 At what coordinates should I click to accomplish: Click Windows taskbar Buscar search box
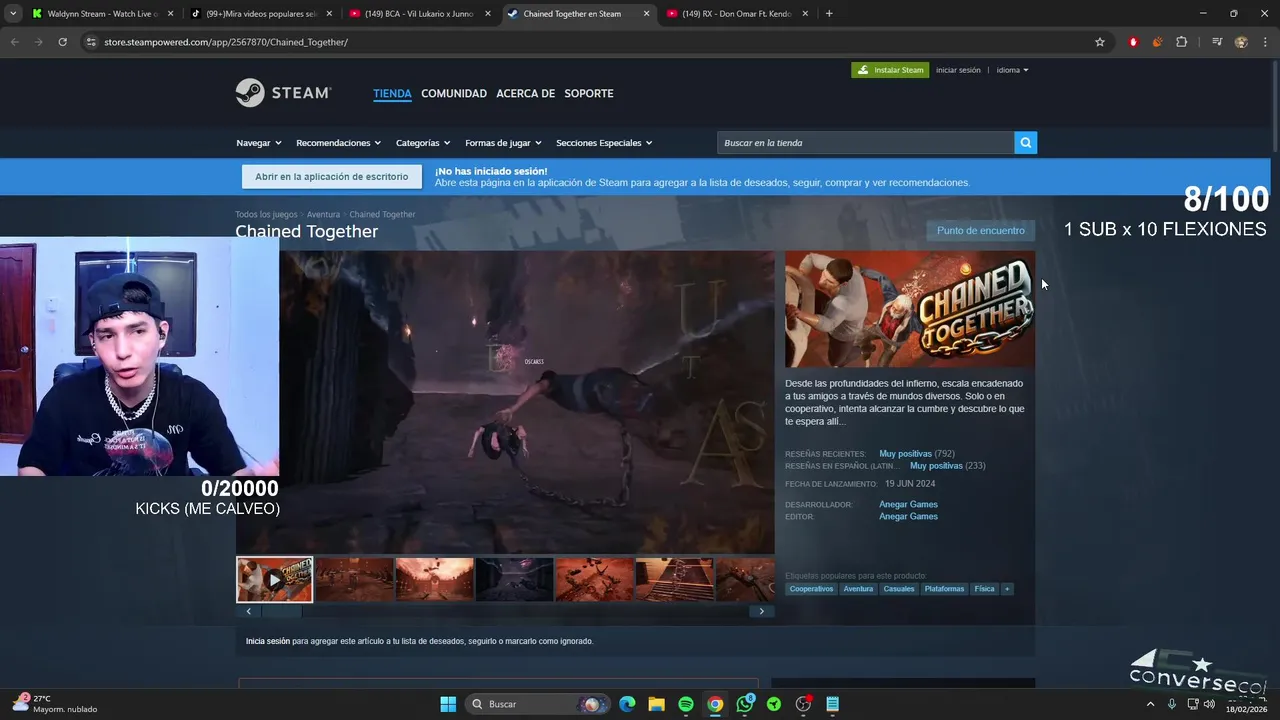click(538, 704)
